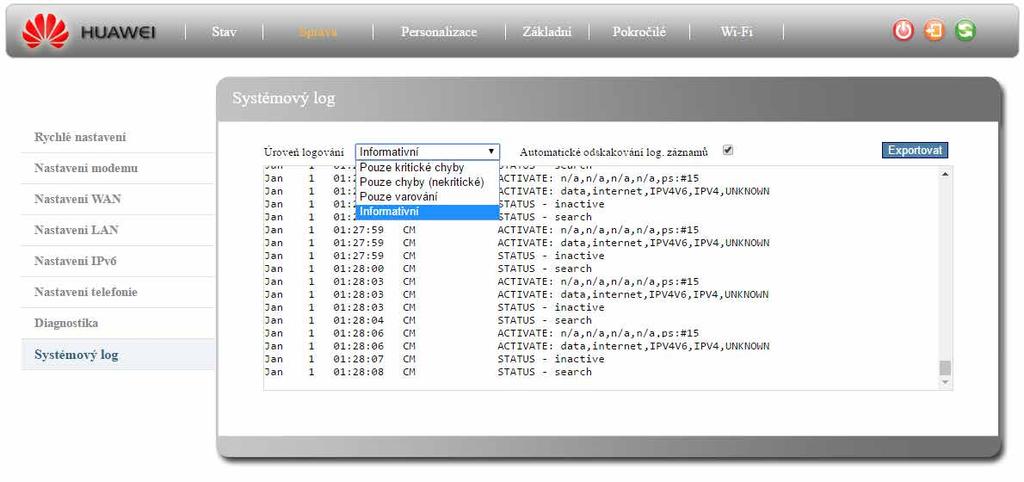This screenshot has height=482, width=1024.
Task: Click the red power icon
Action: 903,31
